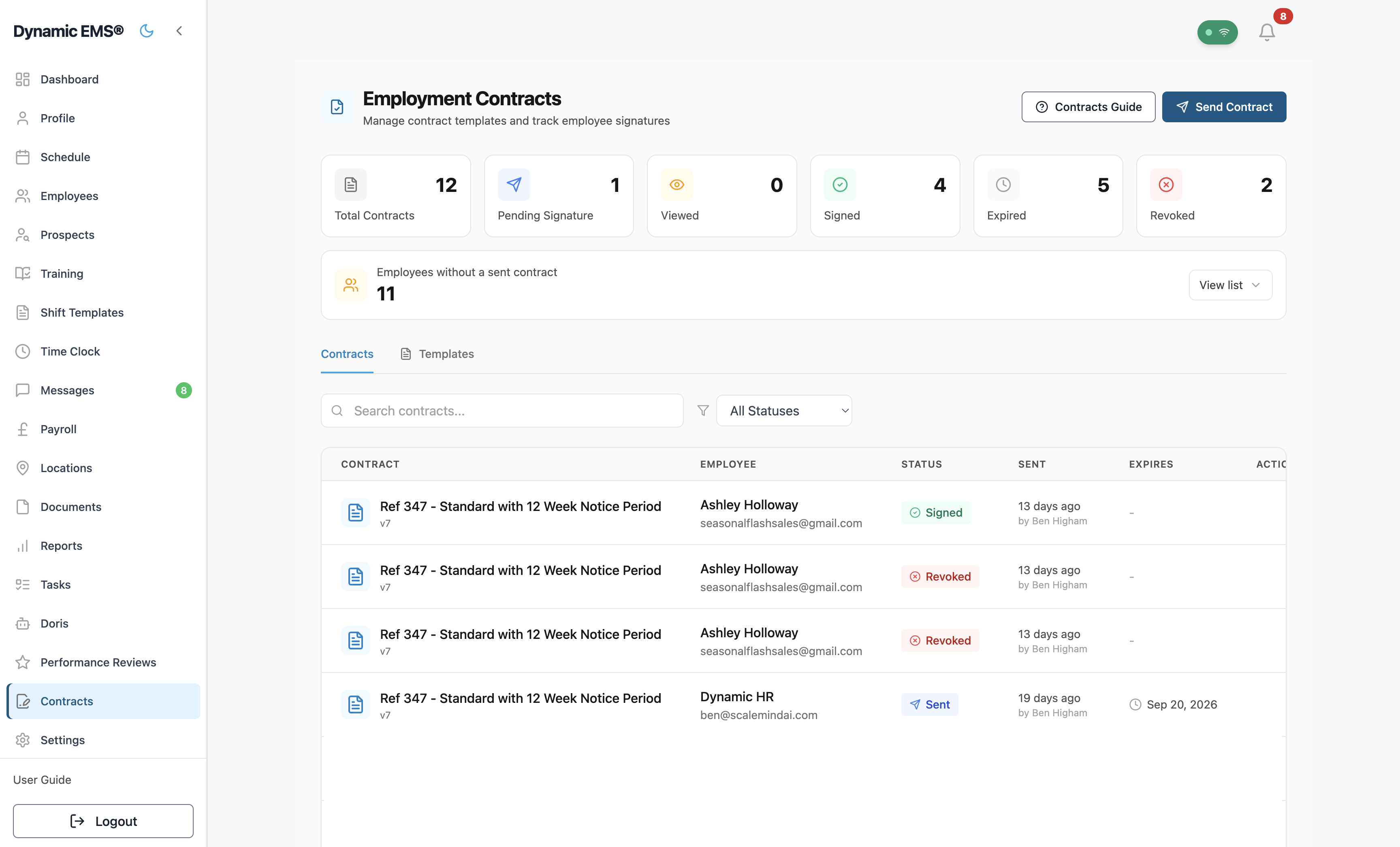Screen dimensions: 1400x847
Task: Click the Expired stat card
Action: [1048, 196]
